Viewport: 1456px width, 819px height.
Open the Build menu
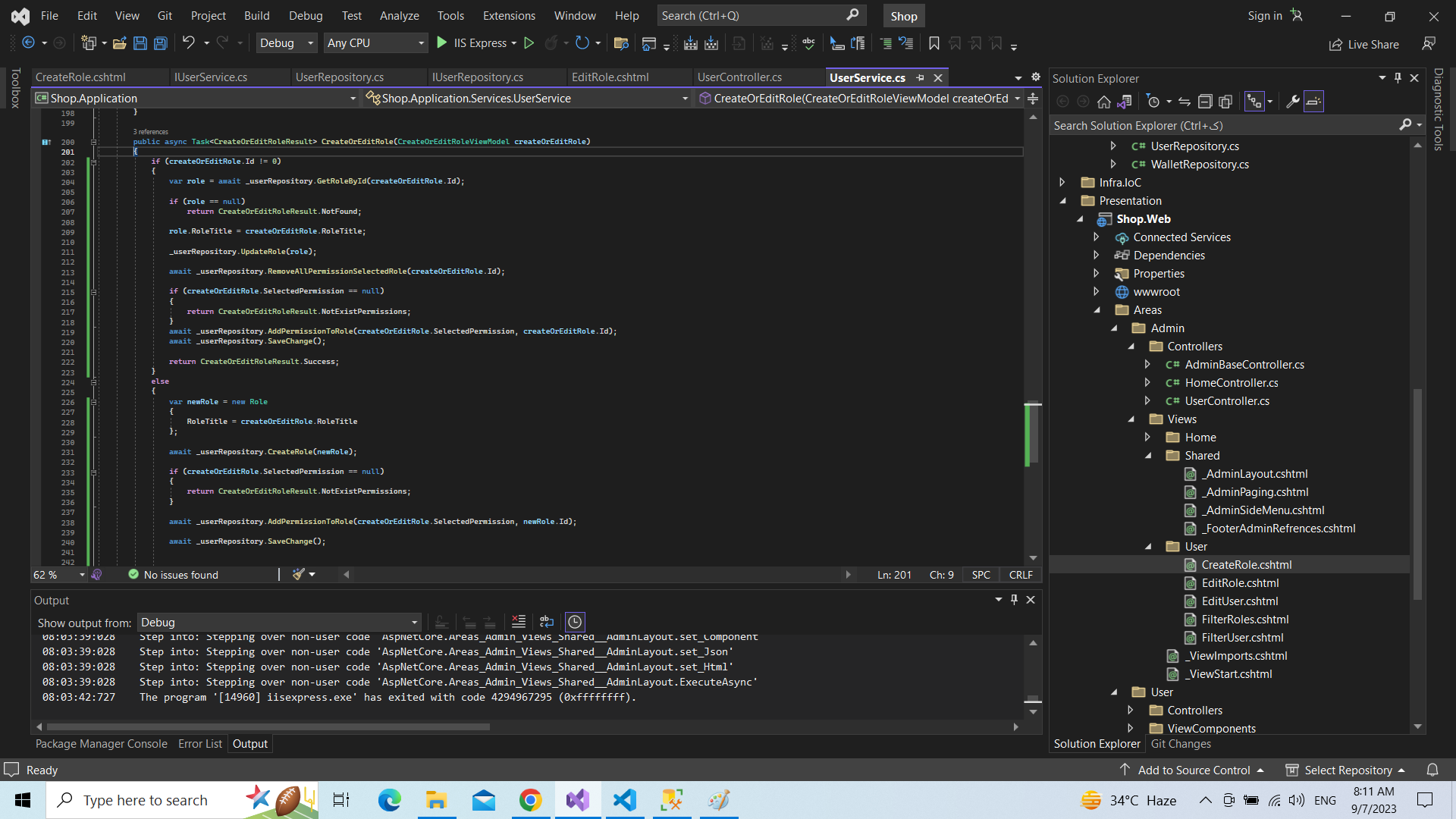pos(256,15)
